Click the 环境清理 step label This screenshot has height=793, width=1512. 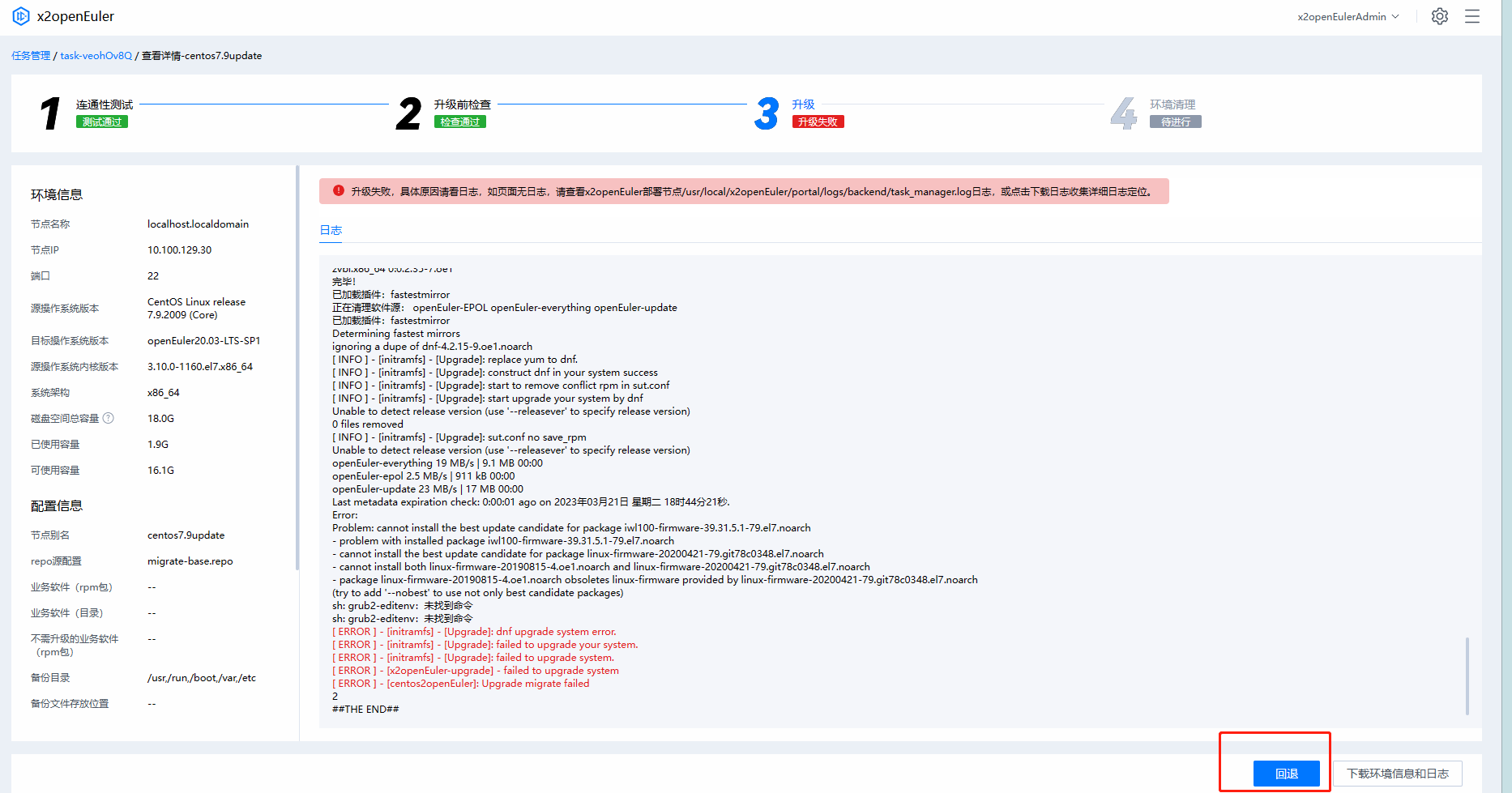(1172, 104)
